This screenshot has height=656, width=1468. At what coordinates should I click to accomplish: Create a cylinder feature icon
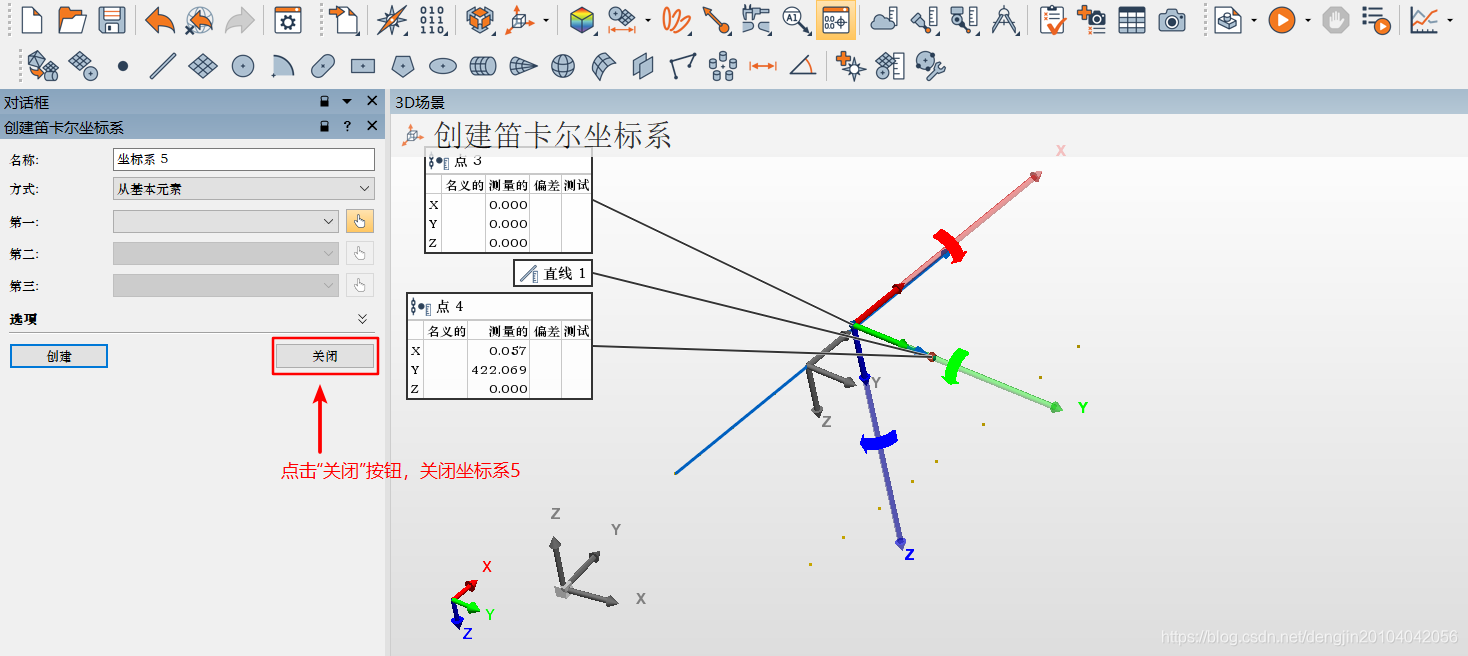(x=483, y=66)
